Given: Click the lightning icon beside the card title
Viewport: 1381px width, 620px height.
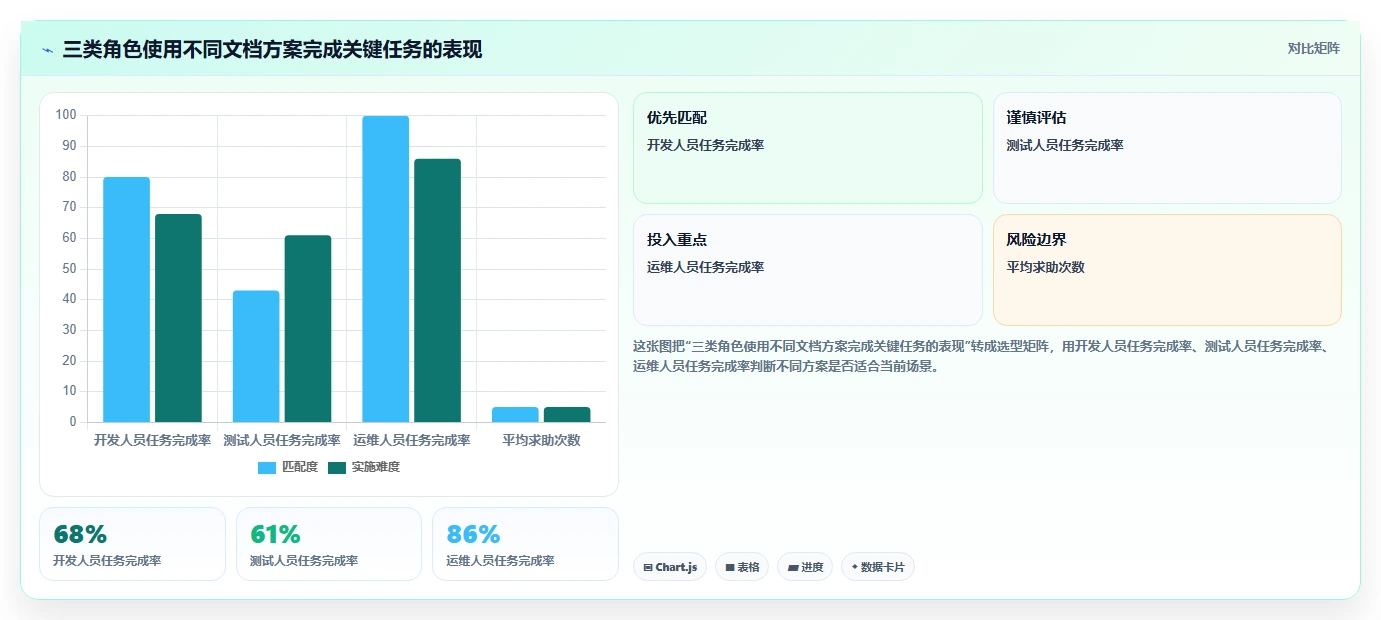Looking at the screenshot, I should coord(48,50).
